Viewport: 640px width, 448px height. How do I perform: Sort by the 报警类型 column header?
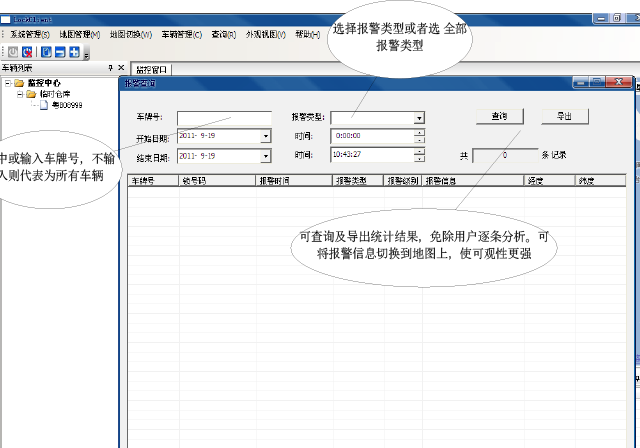(x=358, y=181)
